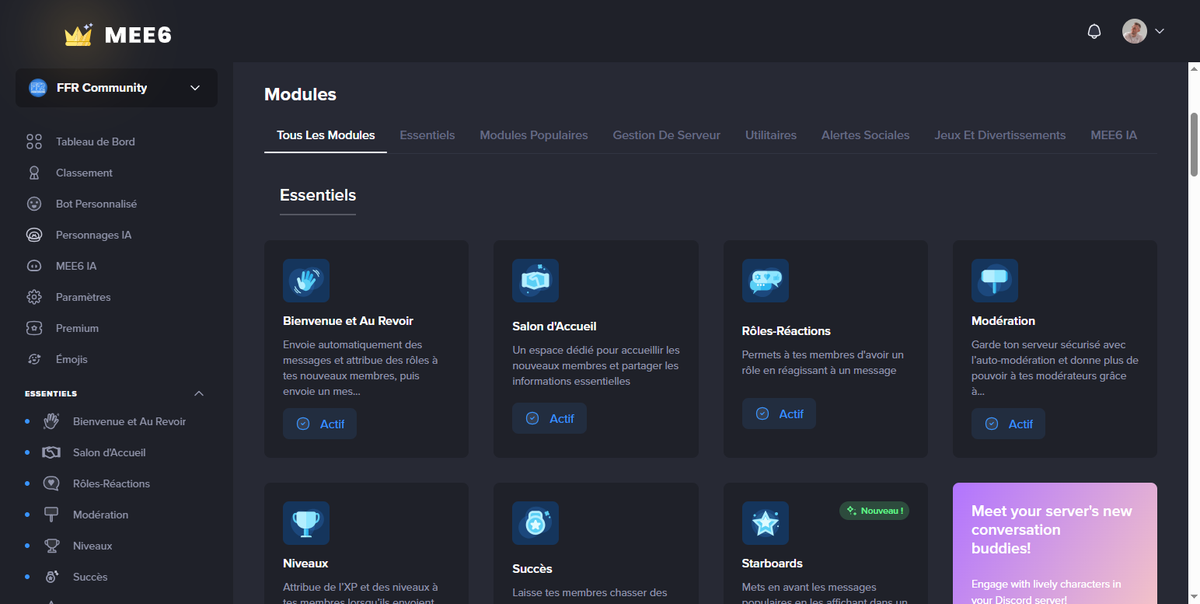
Task: Switch to the Essentiels tab
Action: [427, 135]
